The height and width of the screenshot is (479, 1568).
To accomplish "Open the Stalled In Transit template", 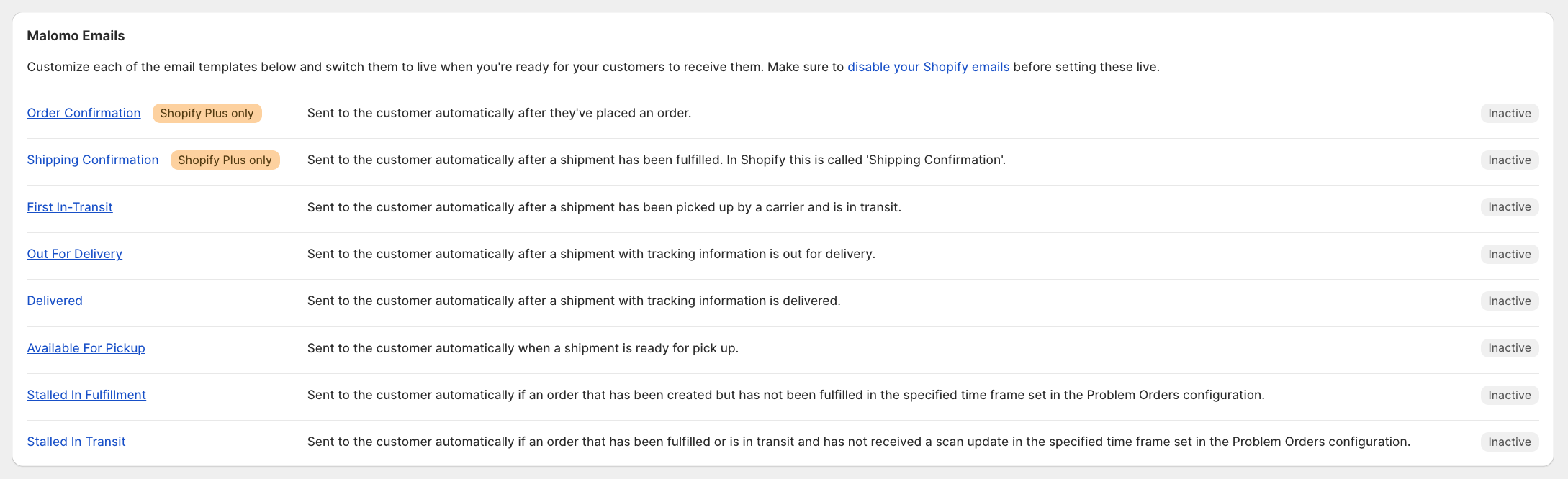I will click(x=76, y=442).
